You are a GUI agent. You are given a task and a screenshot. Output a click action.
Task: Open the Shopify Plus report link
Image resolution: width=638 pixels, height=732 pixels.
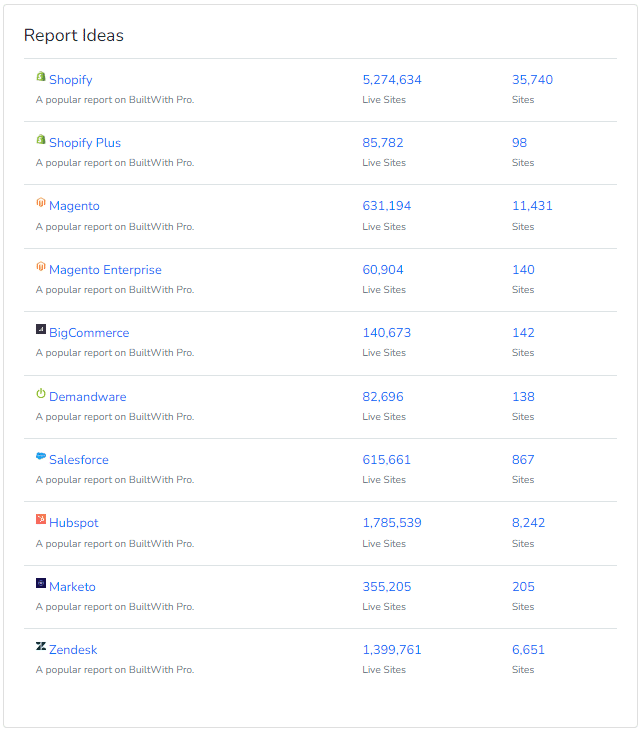[x=85, y=143]
